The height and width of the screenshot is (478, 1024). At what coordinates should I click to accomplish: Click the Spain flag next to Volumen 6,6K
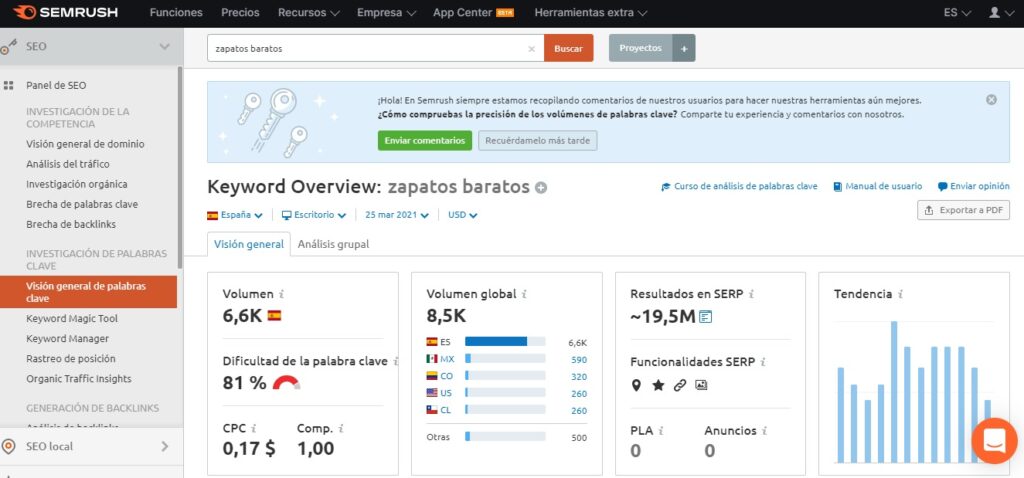pyautogui.click(x=274, y=315)
